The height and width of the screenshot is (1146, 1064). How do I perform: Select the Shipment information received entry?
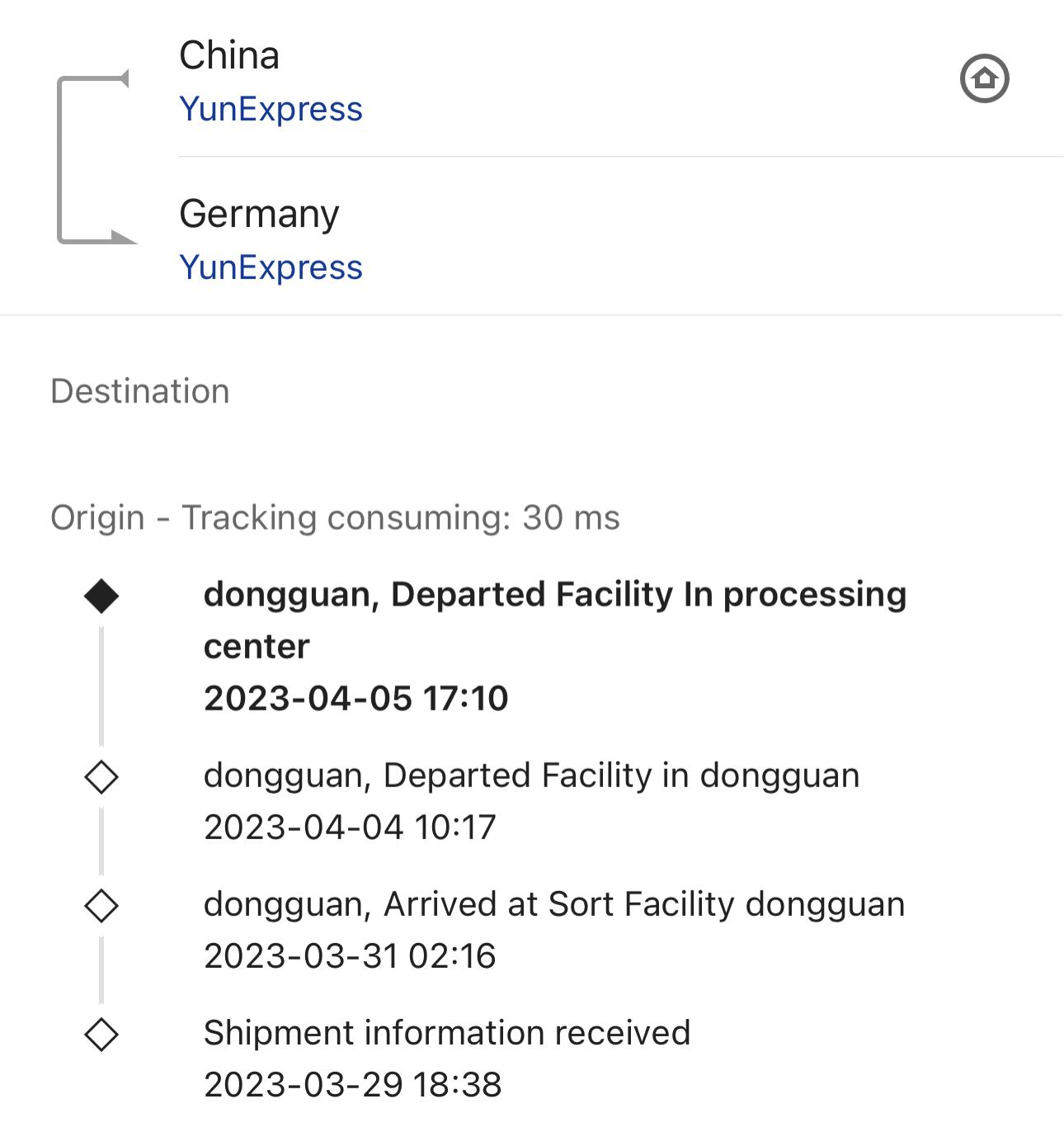pos(447,1033)
